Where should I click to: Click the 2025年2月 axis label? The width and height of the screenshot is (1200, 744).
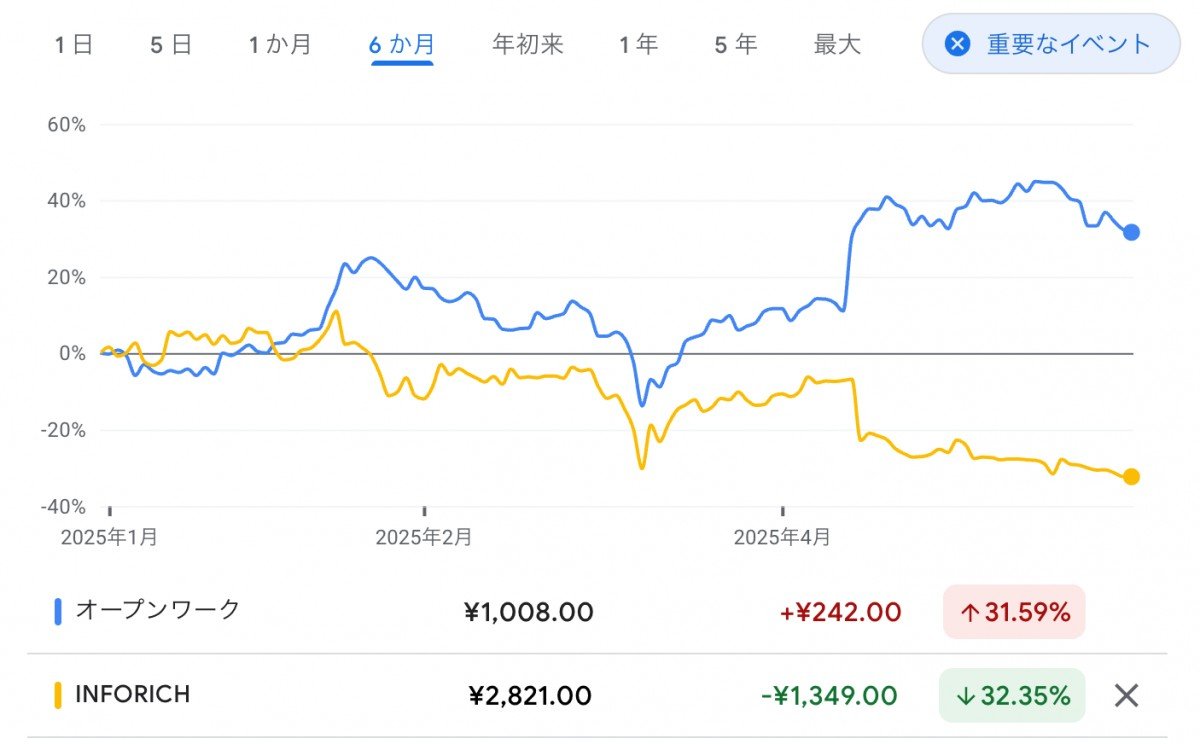(x=423, y=537)
